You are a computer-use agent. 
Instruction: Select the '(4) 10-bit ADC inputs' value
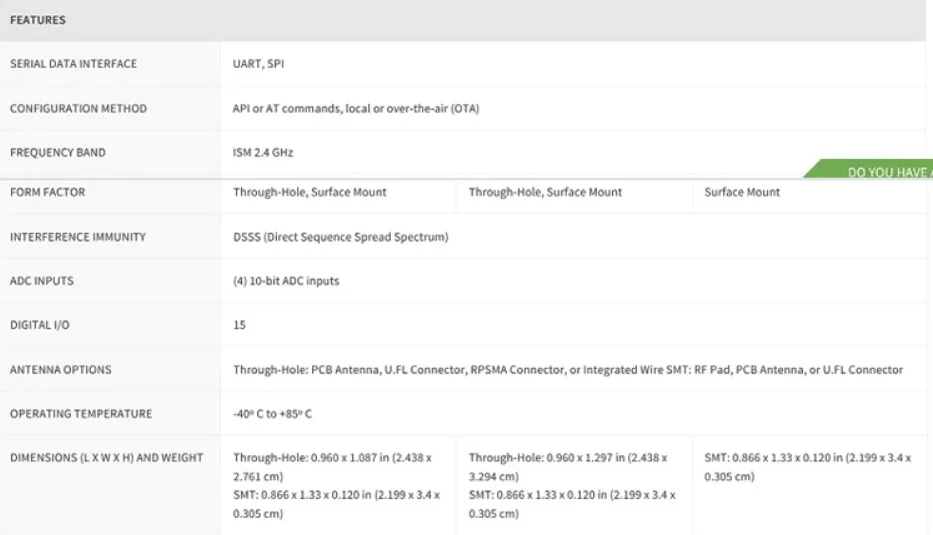(x=286, y=281)
